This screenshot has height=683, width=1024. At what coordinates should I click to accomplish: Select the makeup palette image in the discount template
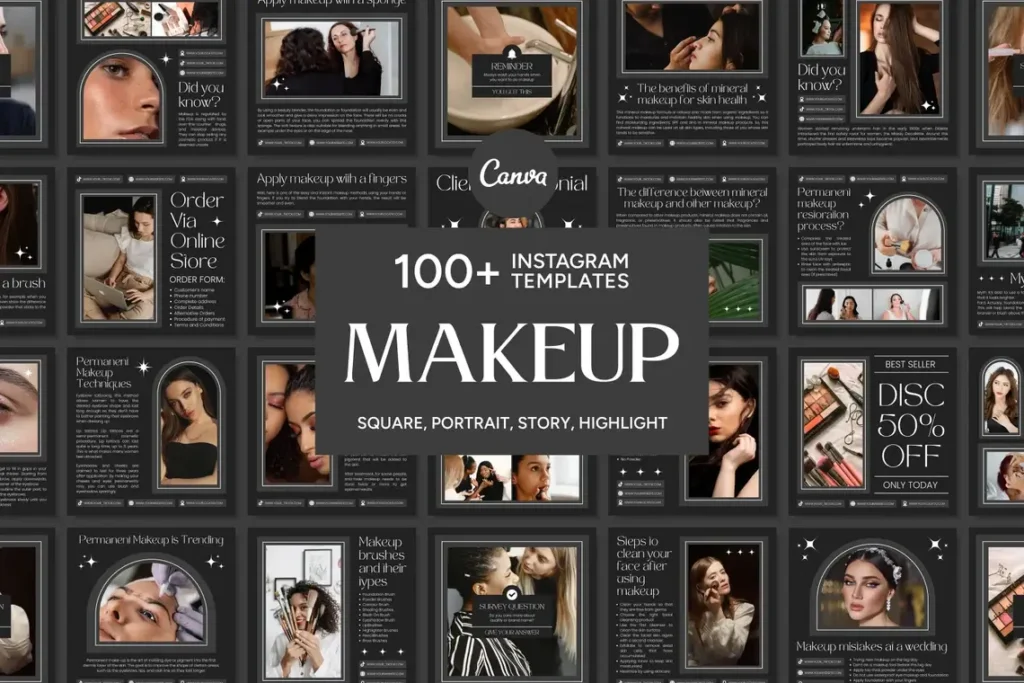point(833,423)
